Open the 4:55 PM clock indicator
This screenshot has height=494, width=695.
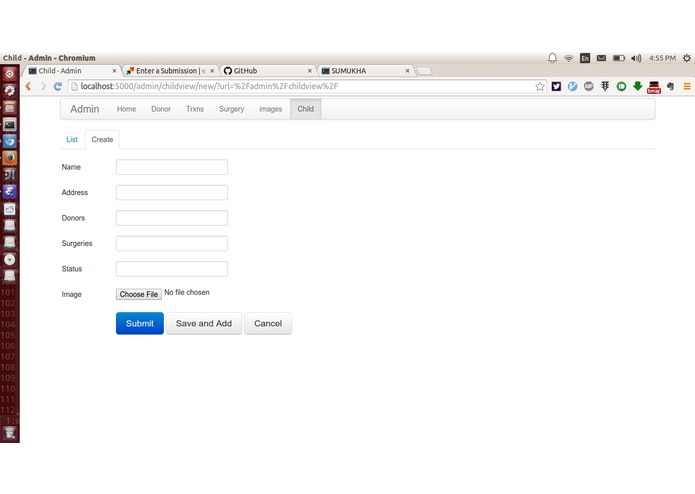pyautogui.click(x=662, y=58)
